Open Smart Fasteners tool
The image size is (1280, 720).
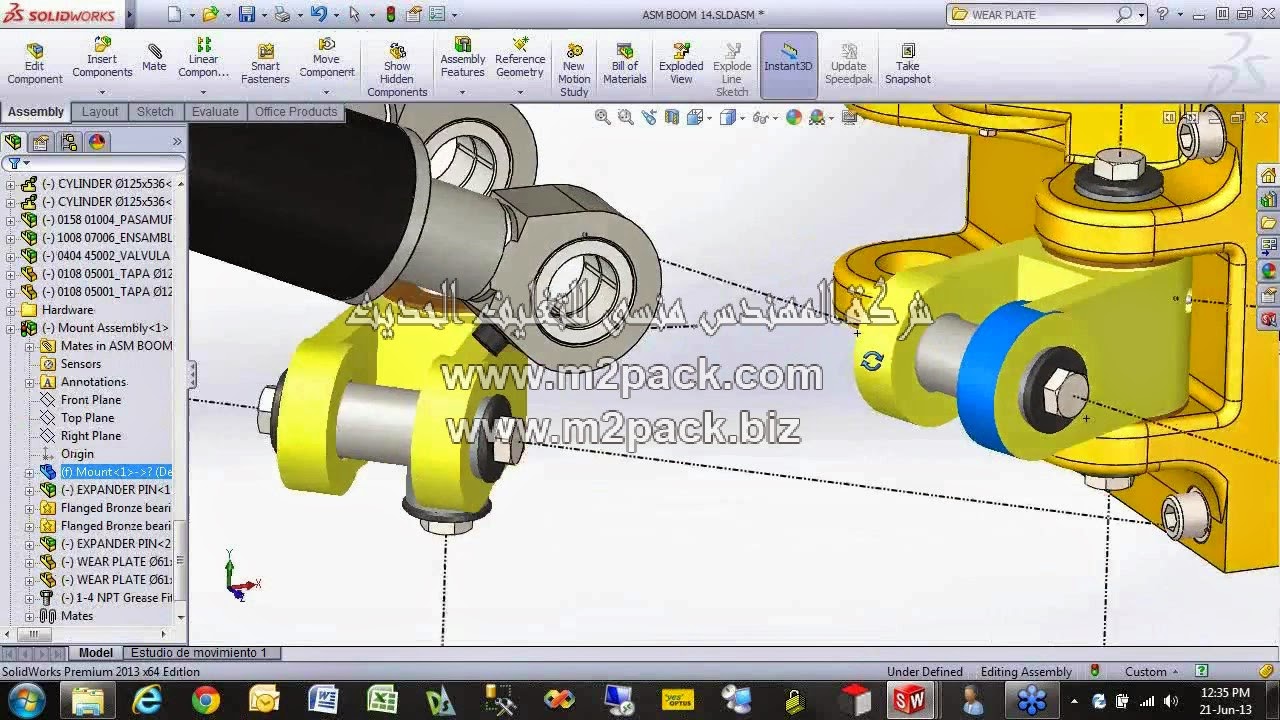click(x=265, y=64)
